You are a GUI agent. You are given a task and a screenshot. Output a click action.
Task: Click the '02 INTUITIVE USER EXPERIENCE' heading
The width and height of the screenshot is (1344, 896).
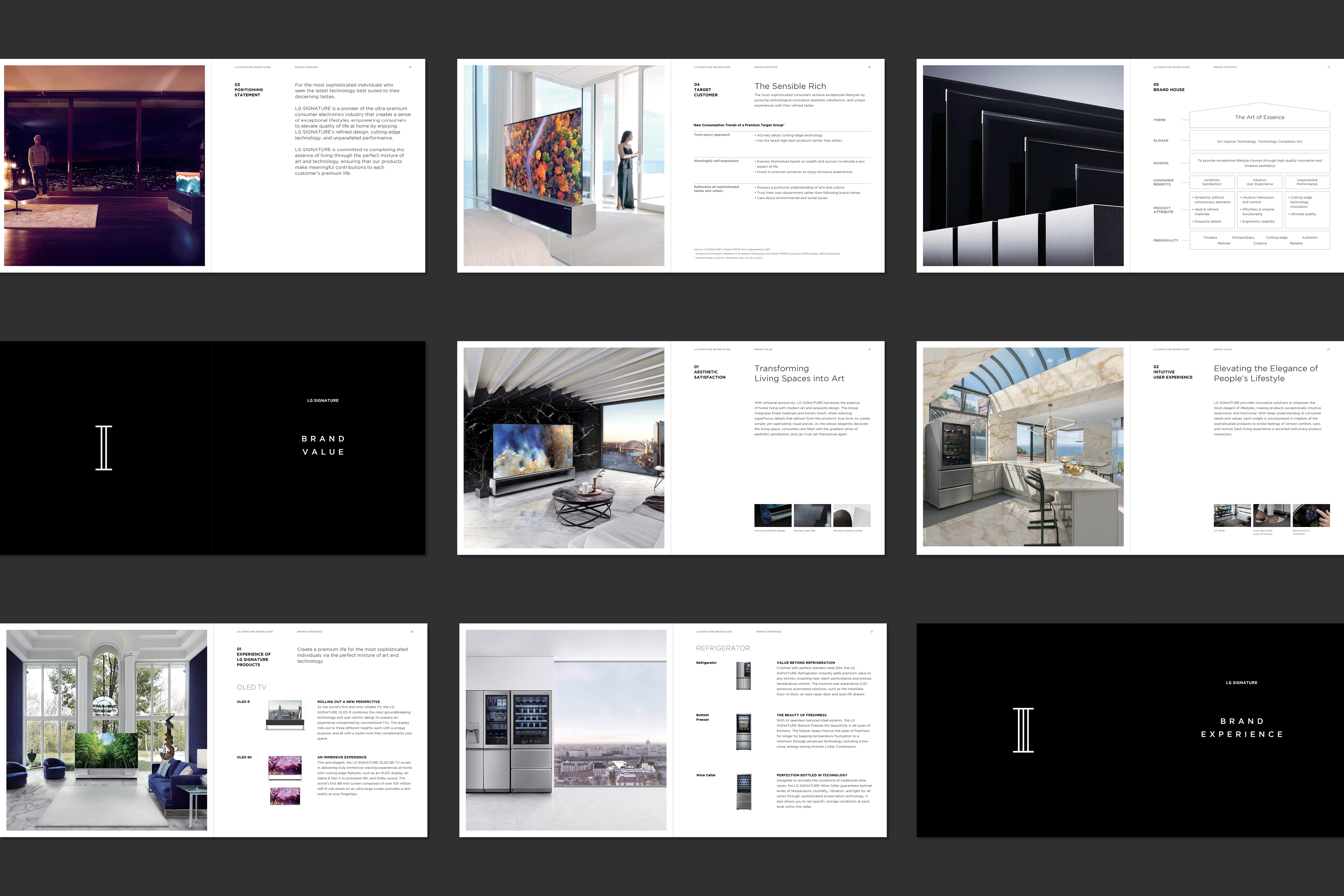[1173, 372]
